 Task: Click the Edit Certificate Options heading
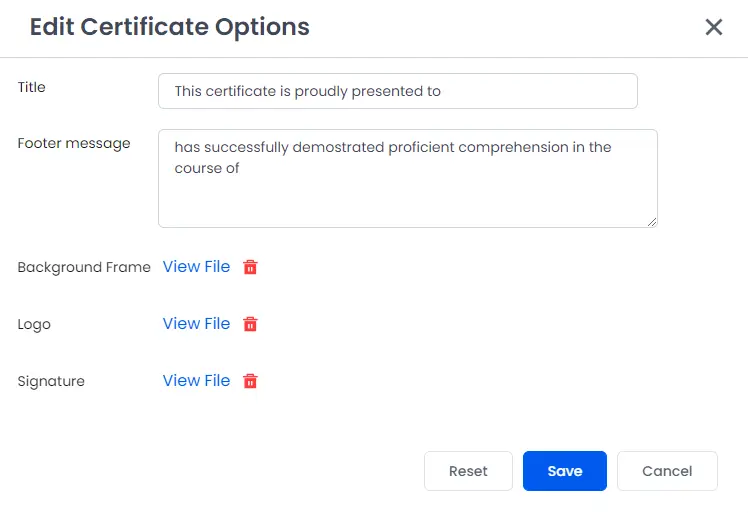tap(170, 27)
